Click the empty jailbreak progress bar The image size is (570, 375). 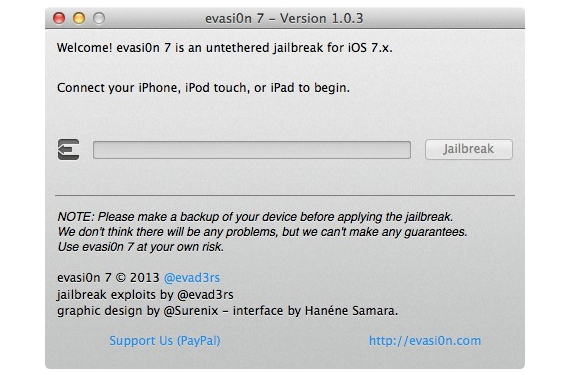click(x=252, y=150)
